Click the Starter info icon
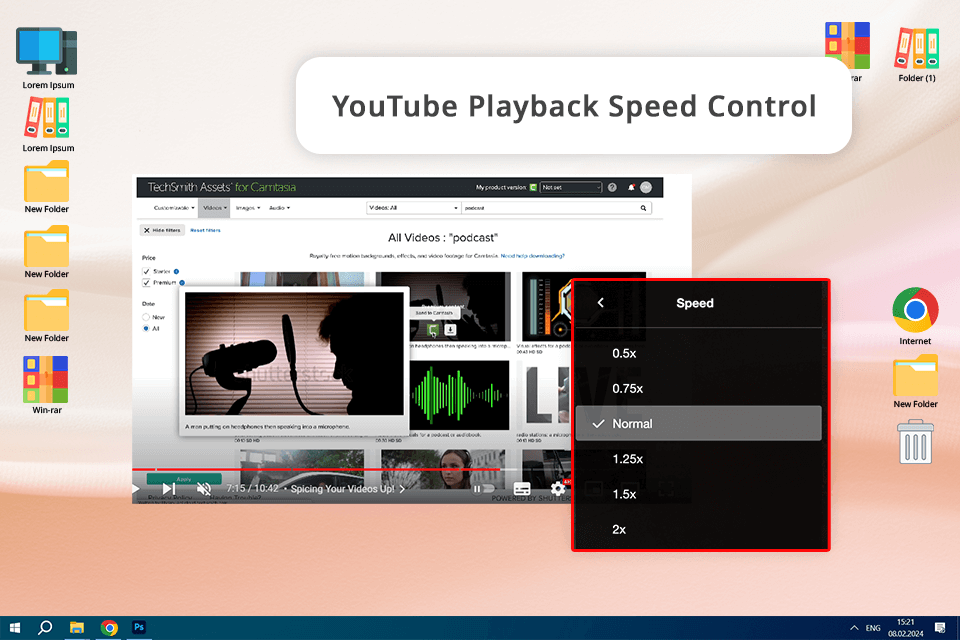The width and height of the screenshot is (960, 640). (176, 271)
